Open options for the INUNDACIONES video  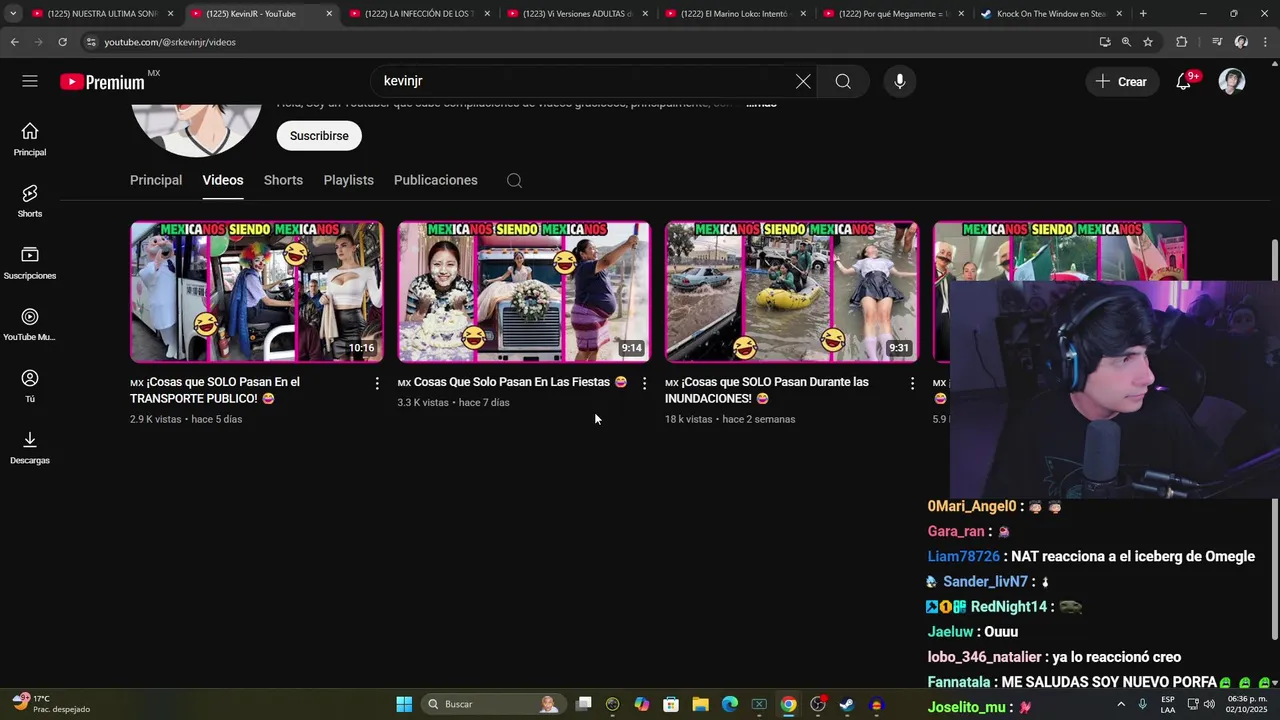[912, 383]
